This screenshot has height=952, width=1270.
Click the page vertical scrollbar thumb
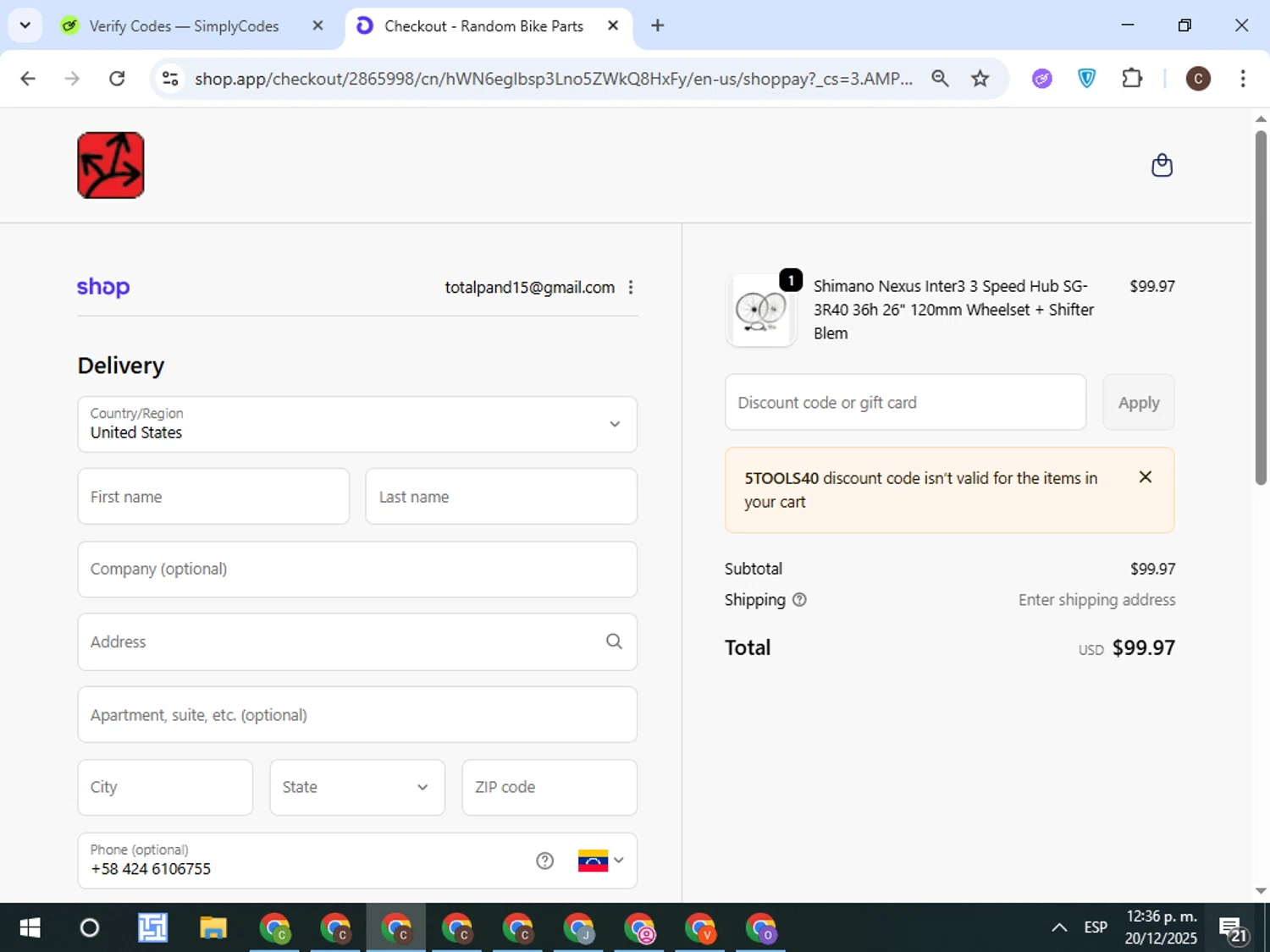(x=1261, y=307)
